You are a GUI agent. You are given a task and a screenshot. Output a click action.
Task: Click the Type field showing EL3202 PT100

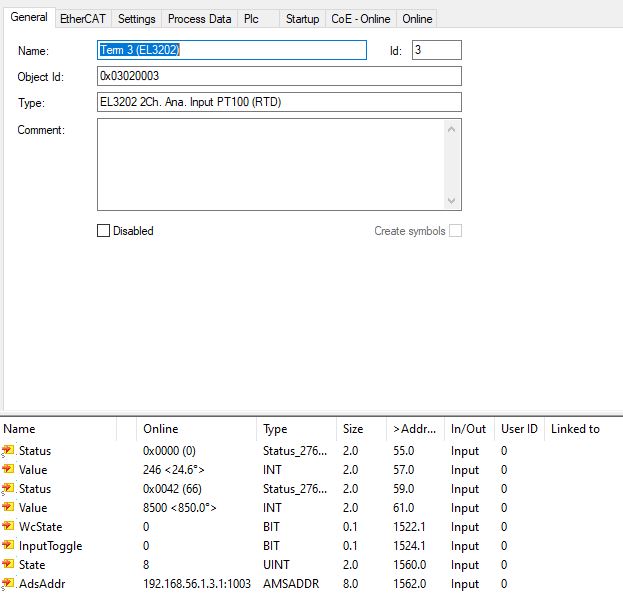[279, 102]
